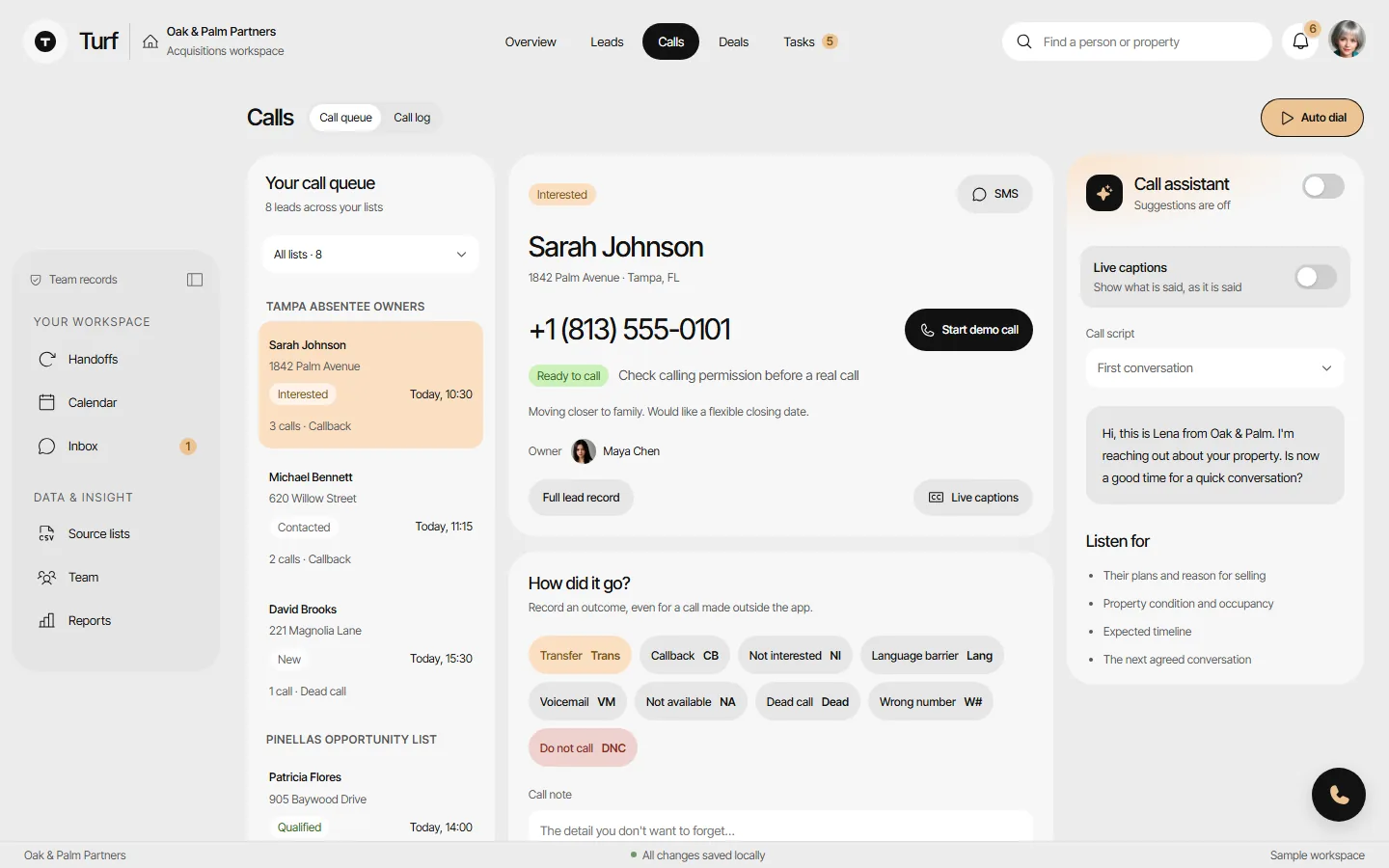Send an SMS to Sarah Johnson
This screenshot has height=868, width=1389.
pos(994,194)
